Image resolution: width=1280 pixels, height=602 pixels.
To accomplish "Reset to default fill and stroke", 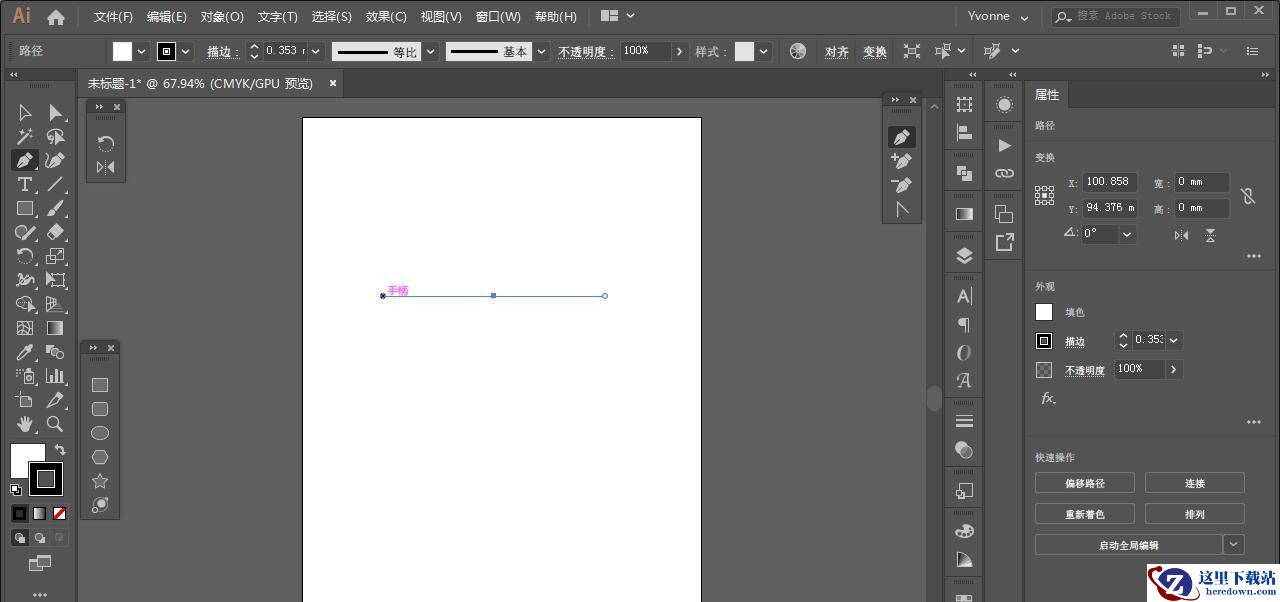I will pos(16,489).
